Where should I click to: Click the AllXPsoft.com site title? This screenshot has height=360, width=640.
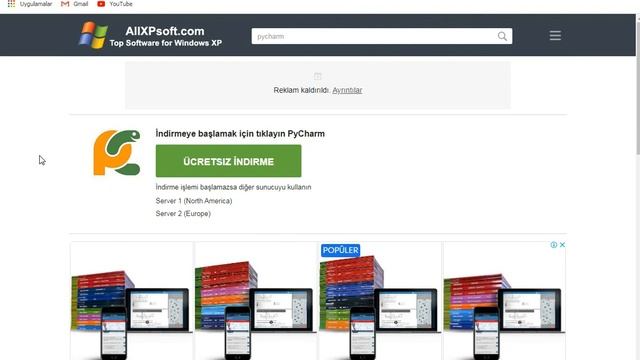tap(165, 31)
